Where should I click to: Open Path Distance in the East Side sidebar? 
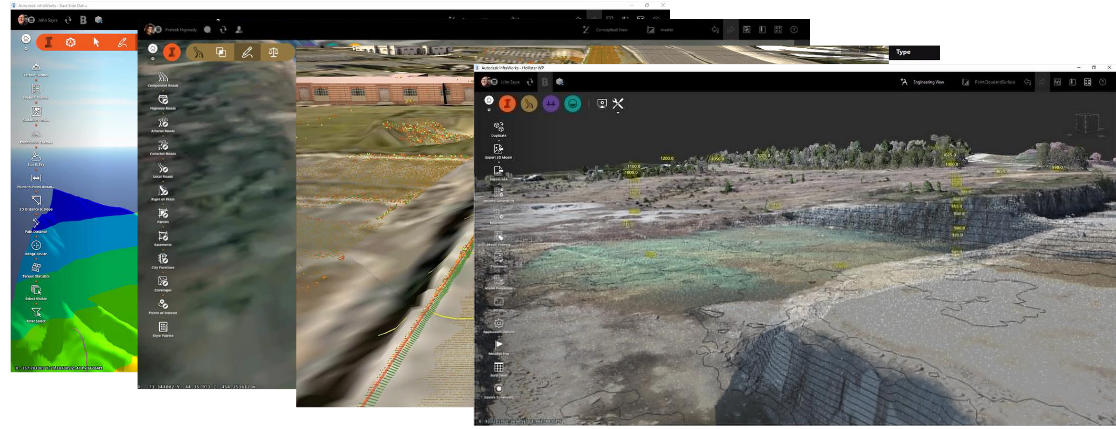pyautogui.click(x=36, y=225)
